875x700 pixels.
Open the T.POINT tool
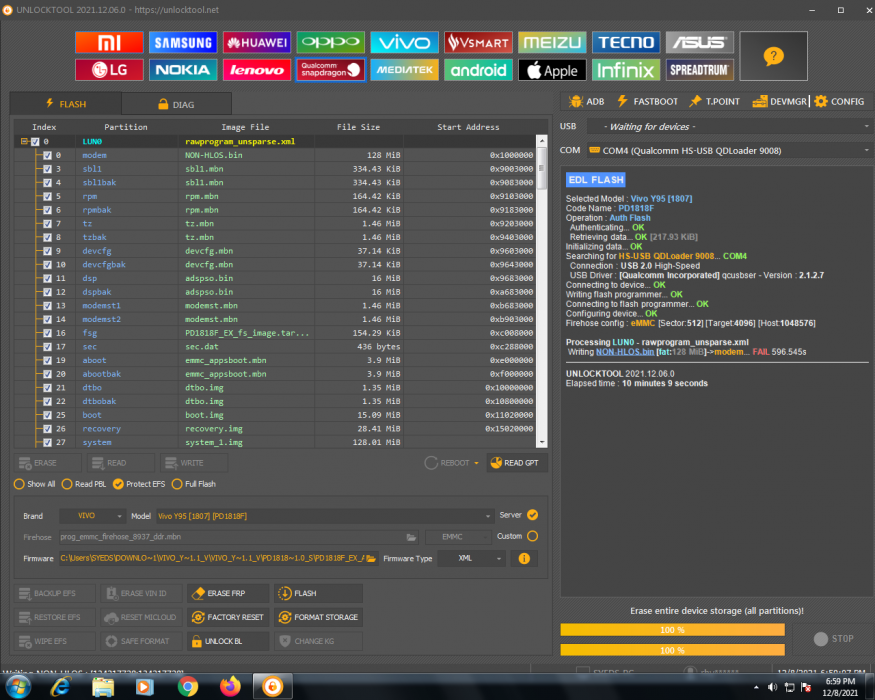[x=714, y=102]
